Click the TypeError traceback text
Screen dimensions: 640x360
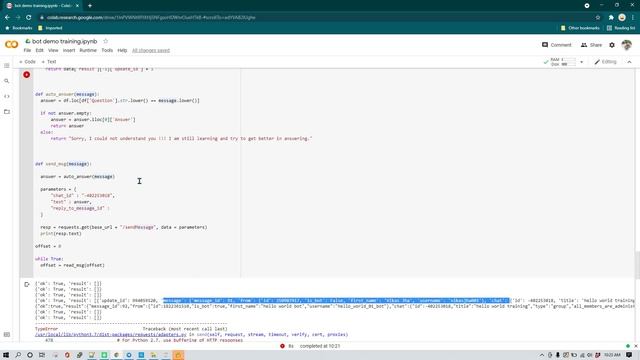coord(47,329)
